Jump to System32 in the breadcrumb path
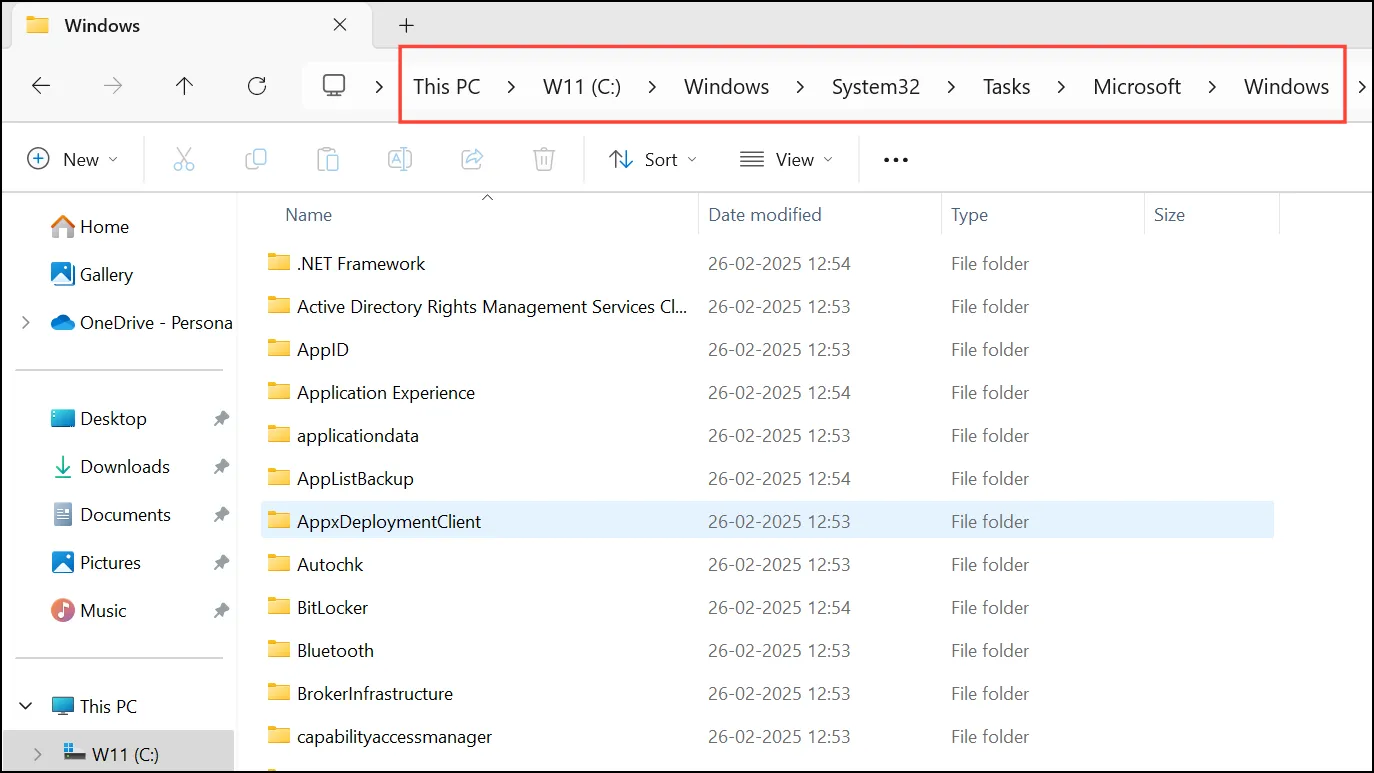 [876, 87]
